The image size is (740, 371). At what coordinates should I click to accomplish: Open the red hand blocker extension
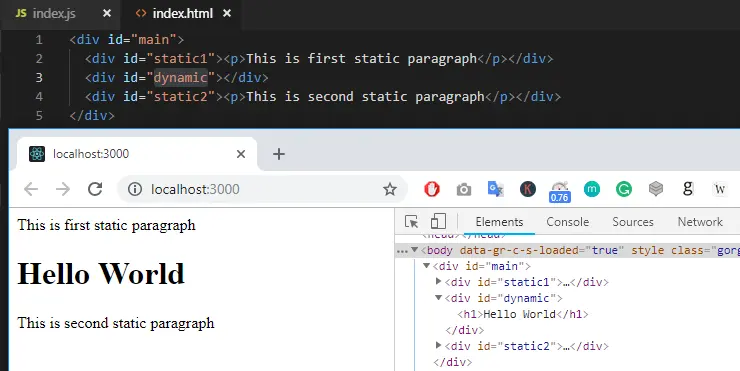tap(432, 189)
